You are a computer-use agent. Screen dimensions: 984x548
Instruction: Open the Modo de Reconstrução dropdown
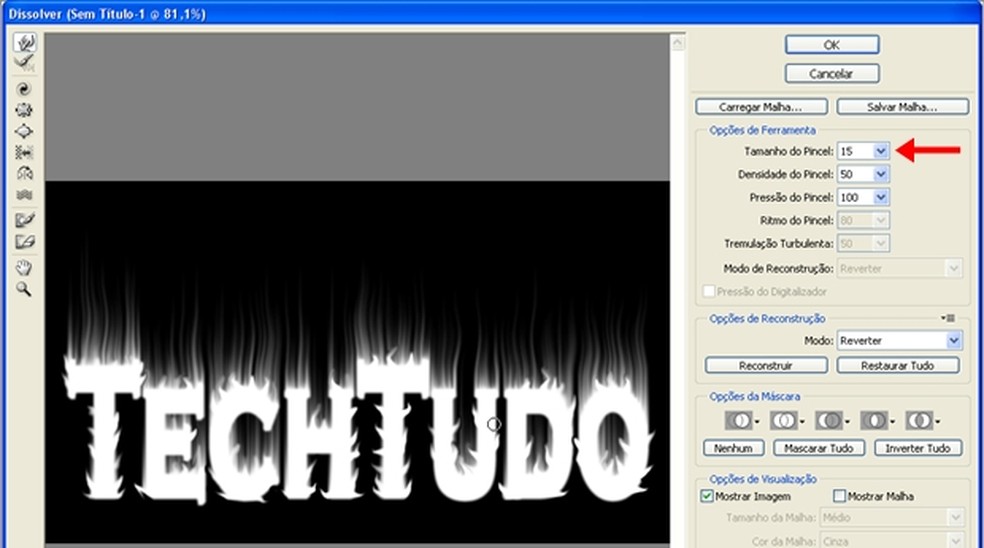click(899, 269)
